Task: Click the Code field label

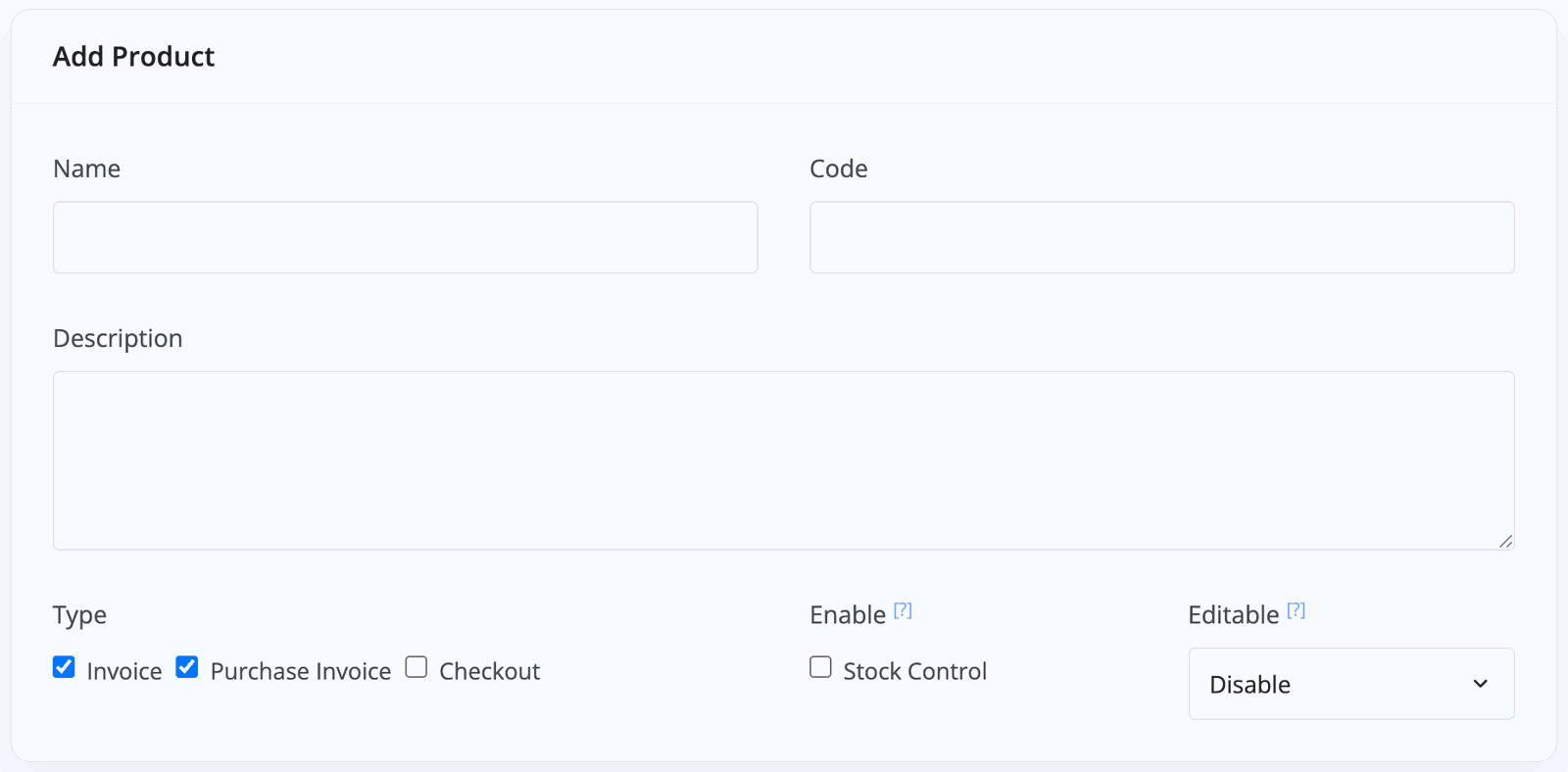Action: tap(839, 169)
